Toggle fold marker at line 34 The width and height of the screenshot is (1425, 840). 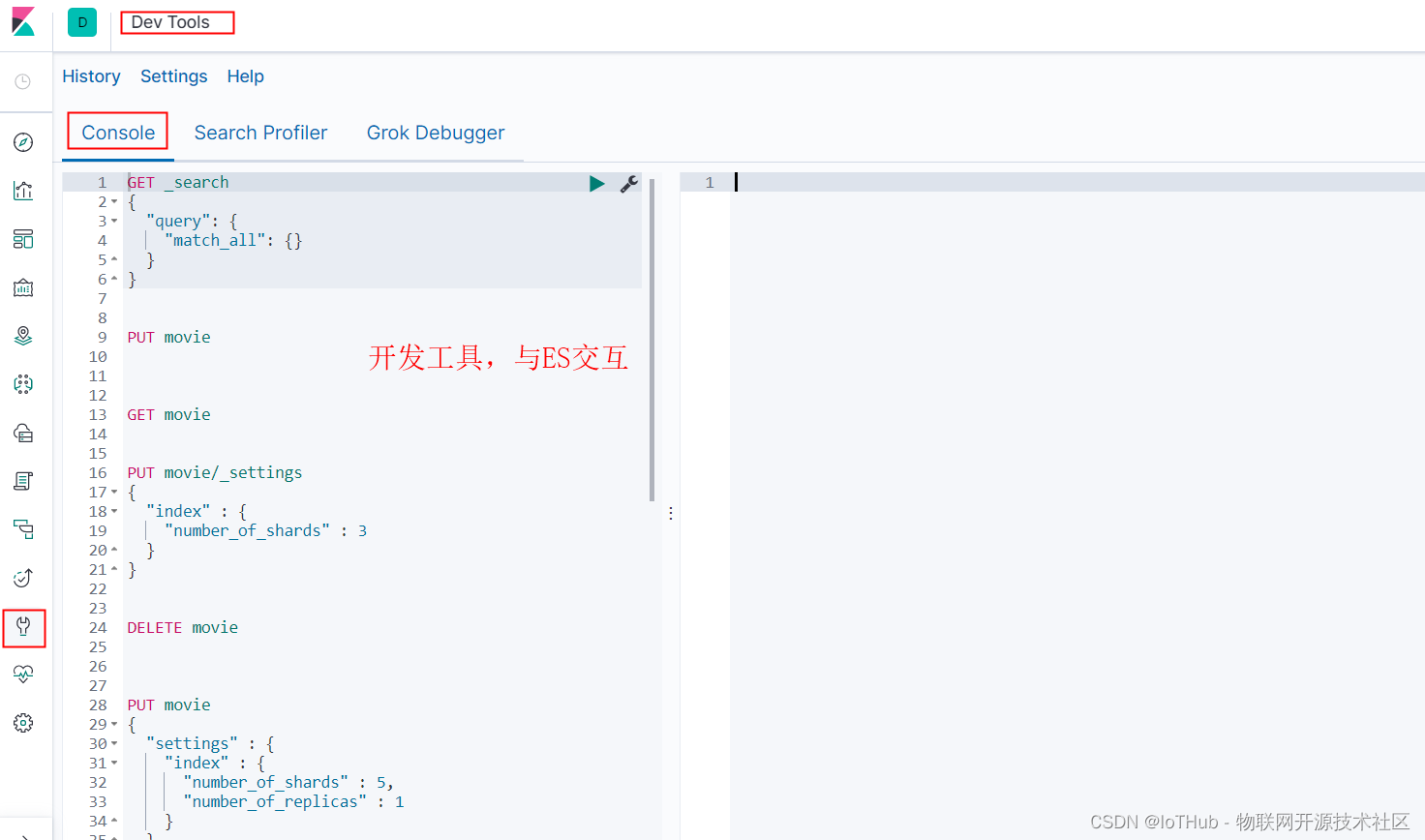click(114, 822)
